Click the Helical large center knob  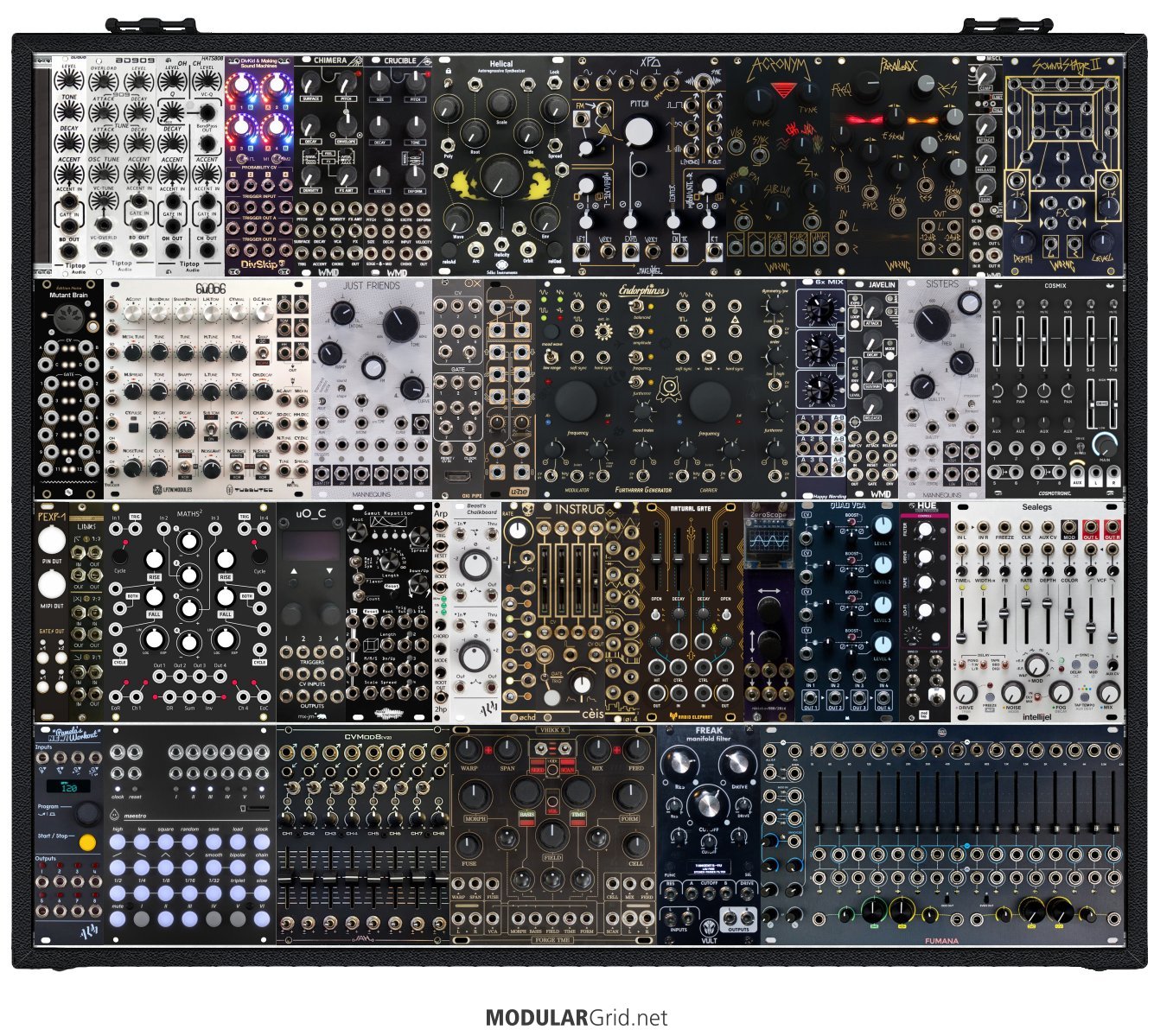click(x=500, y=175)
